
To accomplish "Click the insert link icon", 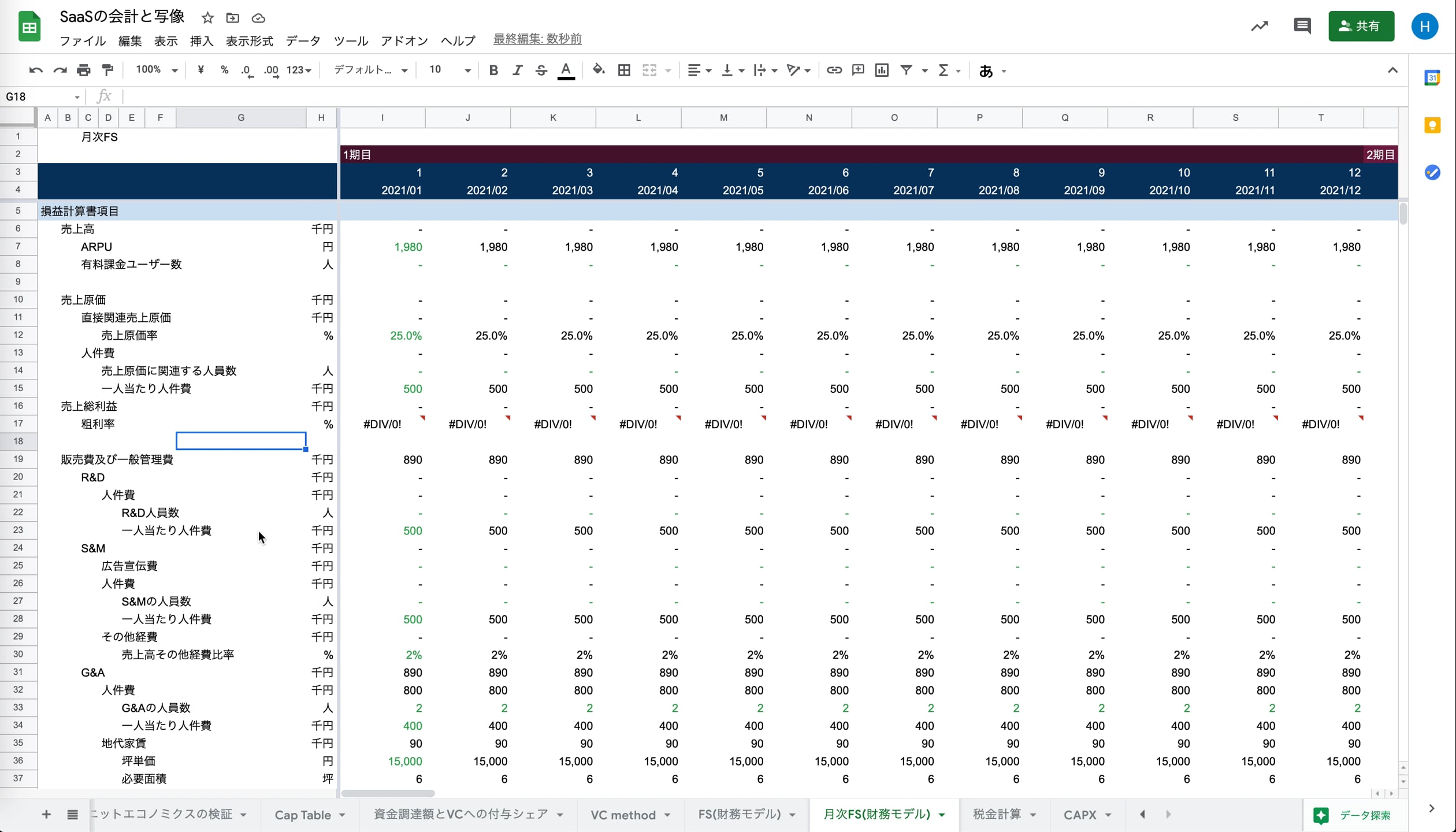I will coord(834,70).
